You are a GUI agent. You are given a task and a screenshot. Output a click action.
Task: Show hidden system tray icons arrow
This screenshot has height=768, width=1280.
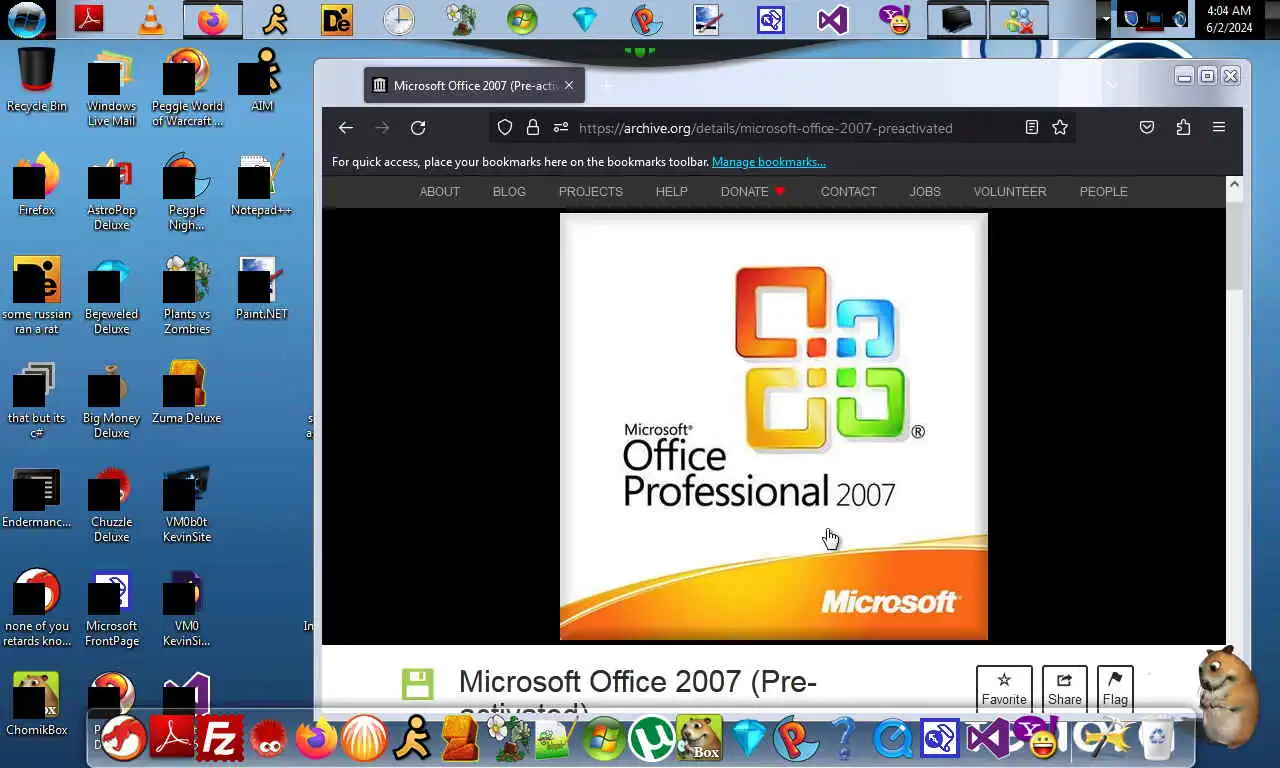(1105, 19)
